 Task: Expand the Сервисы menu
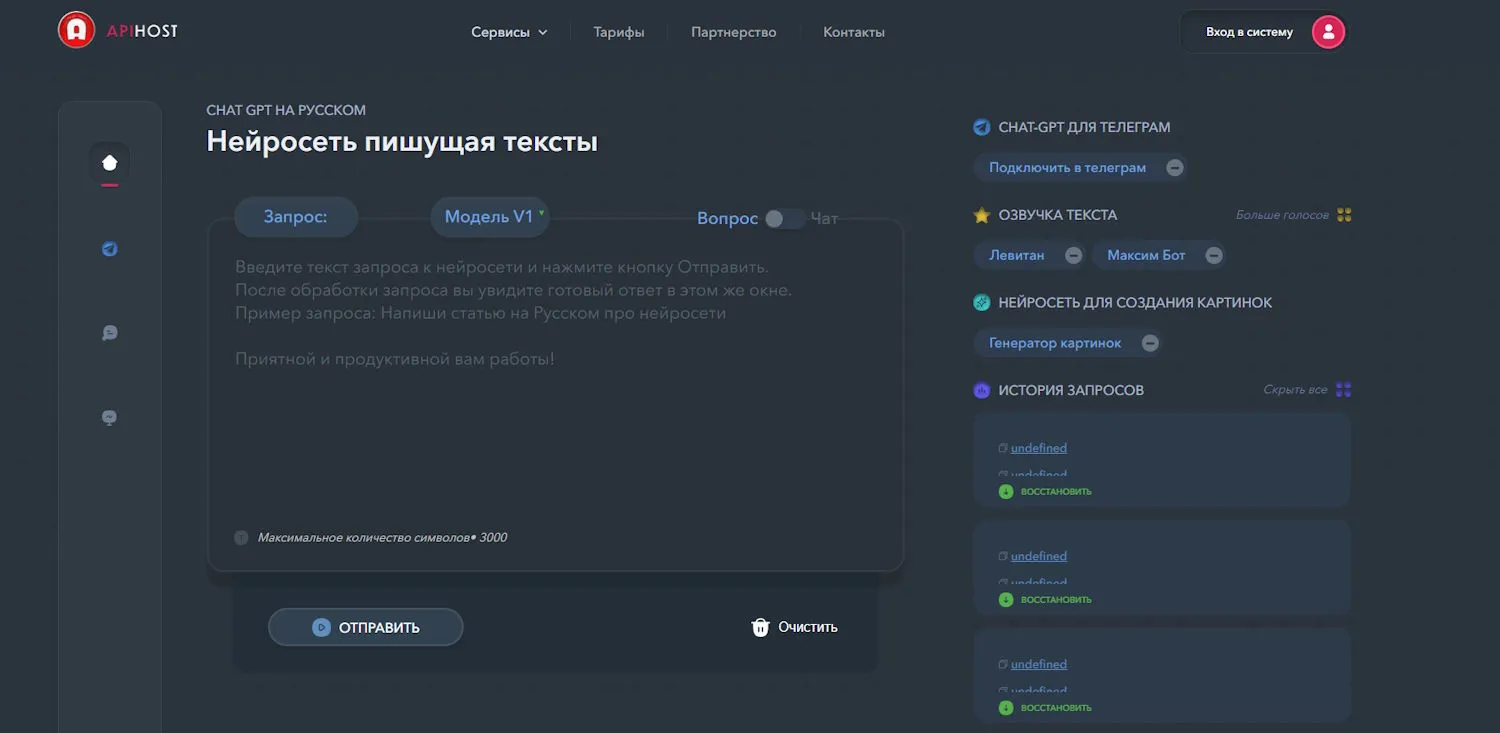509,32
